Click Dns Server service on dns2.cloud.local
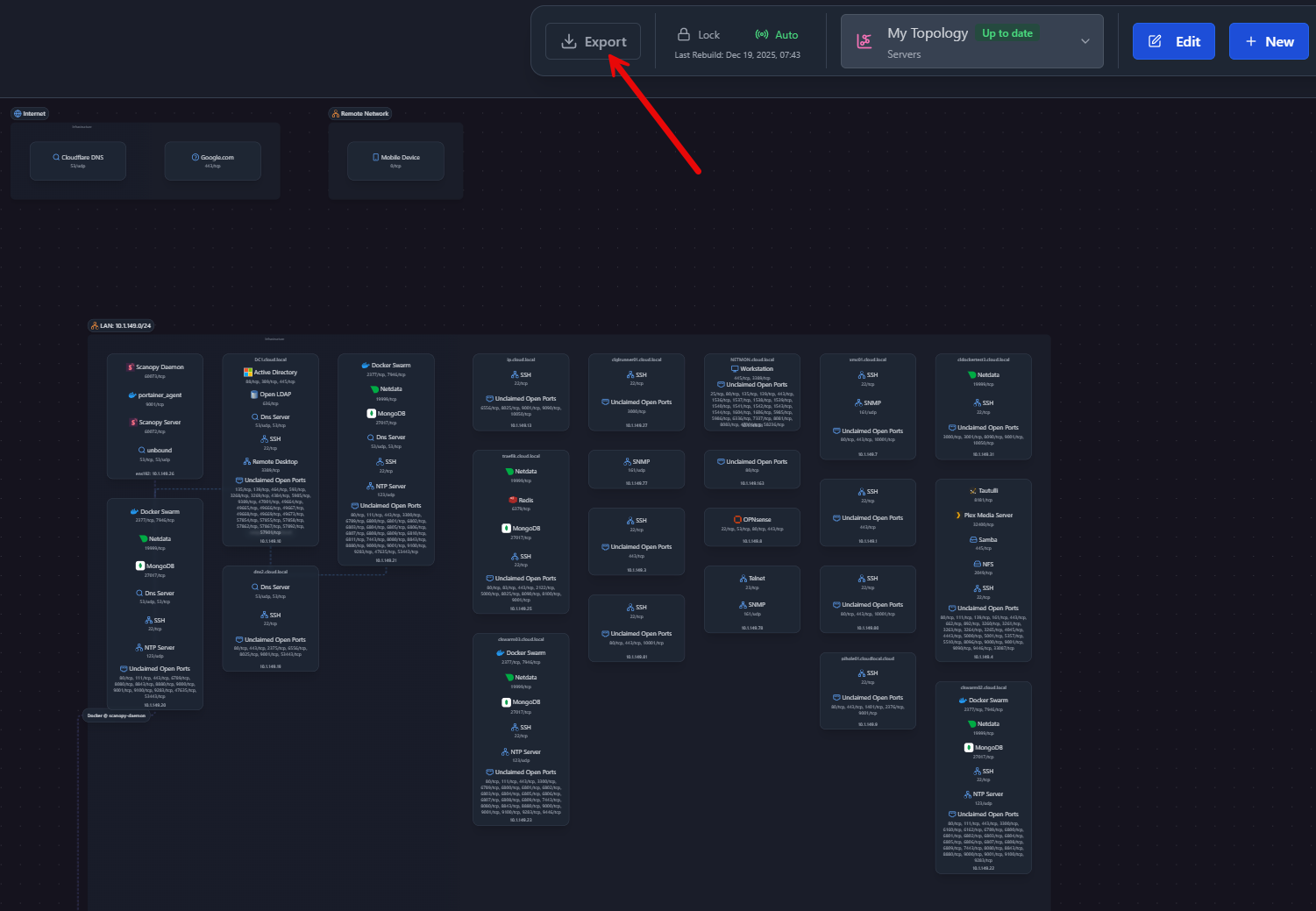This screenshot has height=911, width=1316. coord(270,587)
